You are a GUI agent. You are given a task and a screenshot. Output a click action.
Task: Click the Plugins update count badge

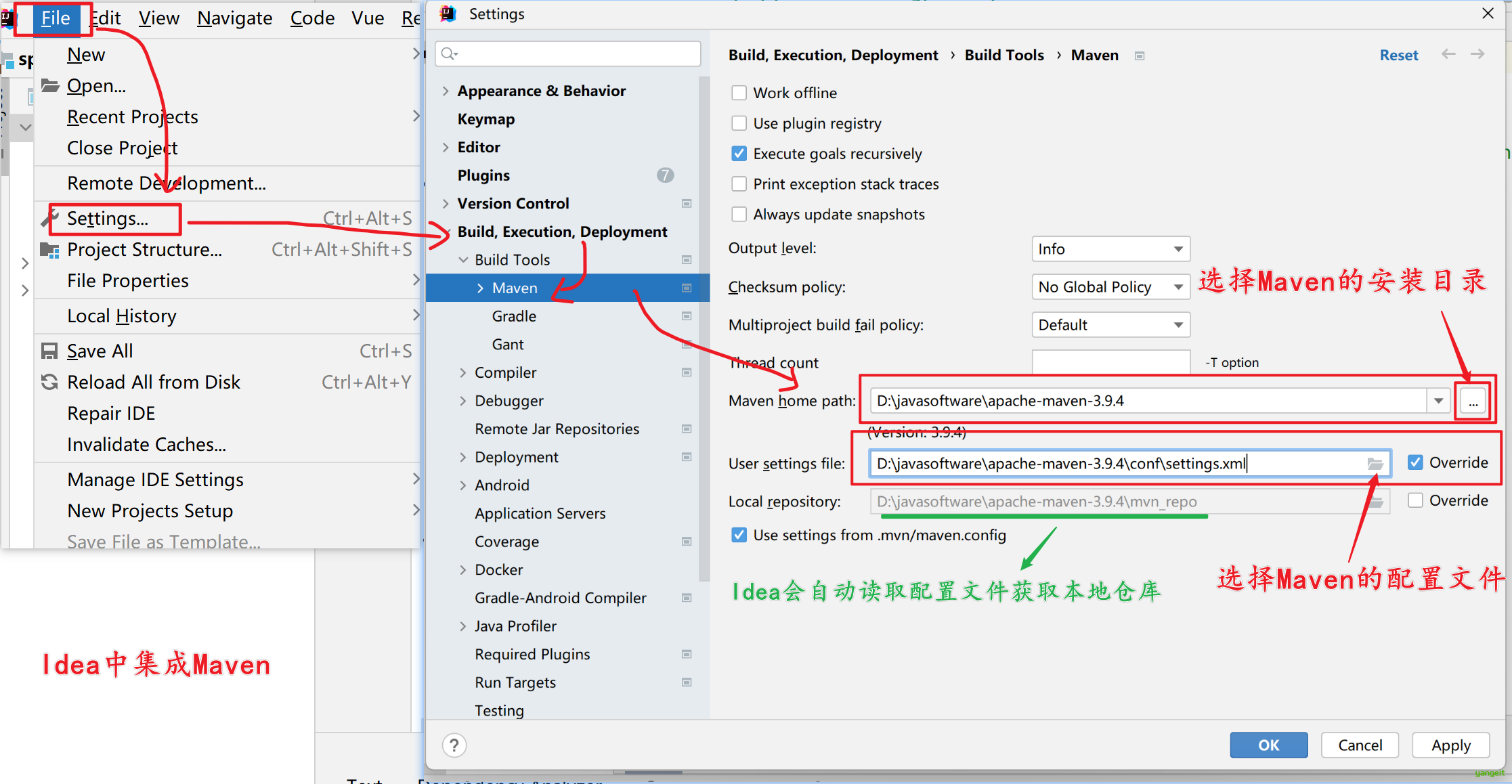666,175
